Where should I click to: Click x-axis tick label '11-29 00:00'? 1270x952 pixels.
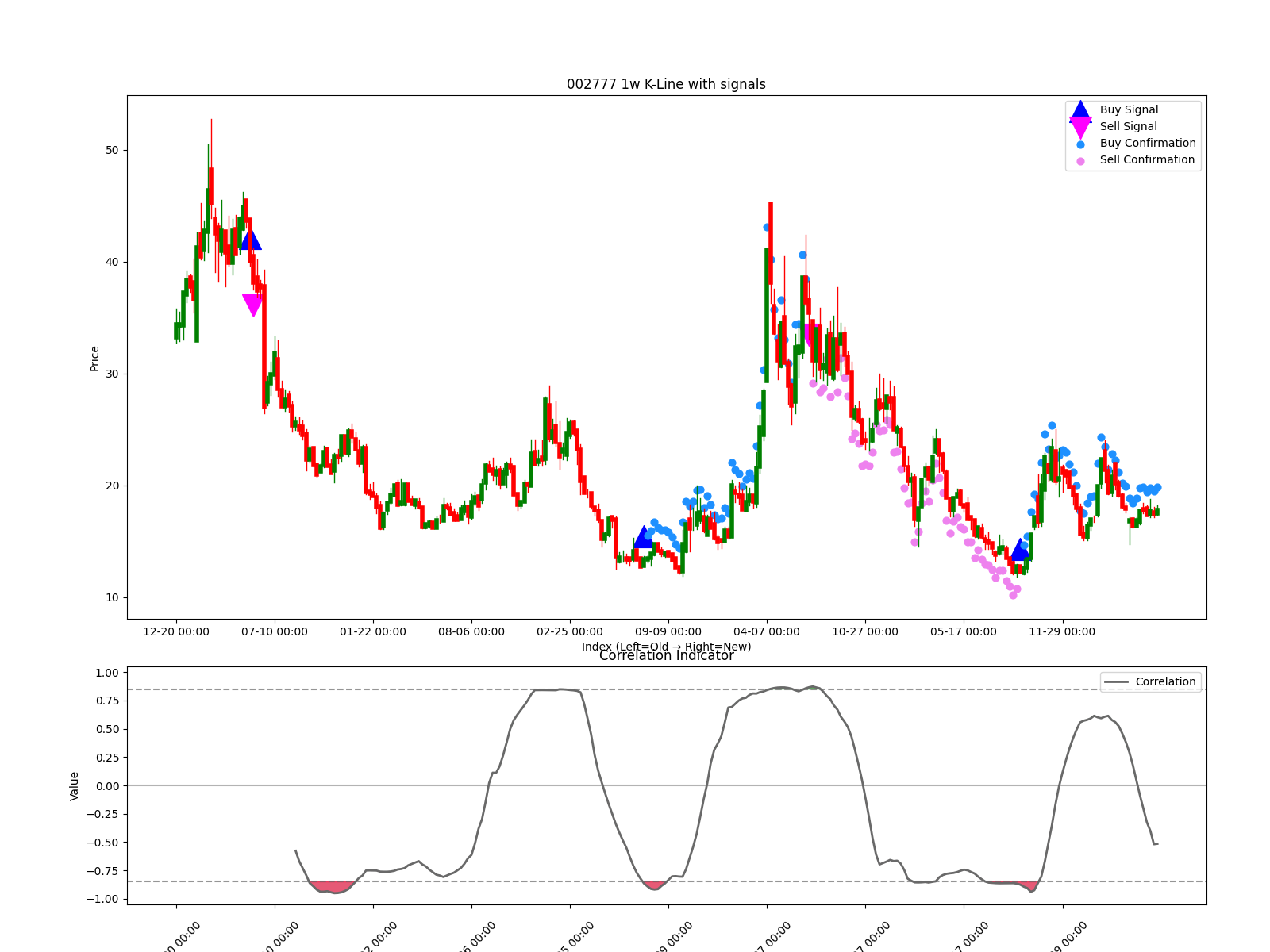pos(1062,631)
